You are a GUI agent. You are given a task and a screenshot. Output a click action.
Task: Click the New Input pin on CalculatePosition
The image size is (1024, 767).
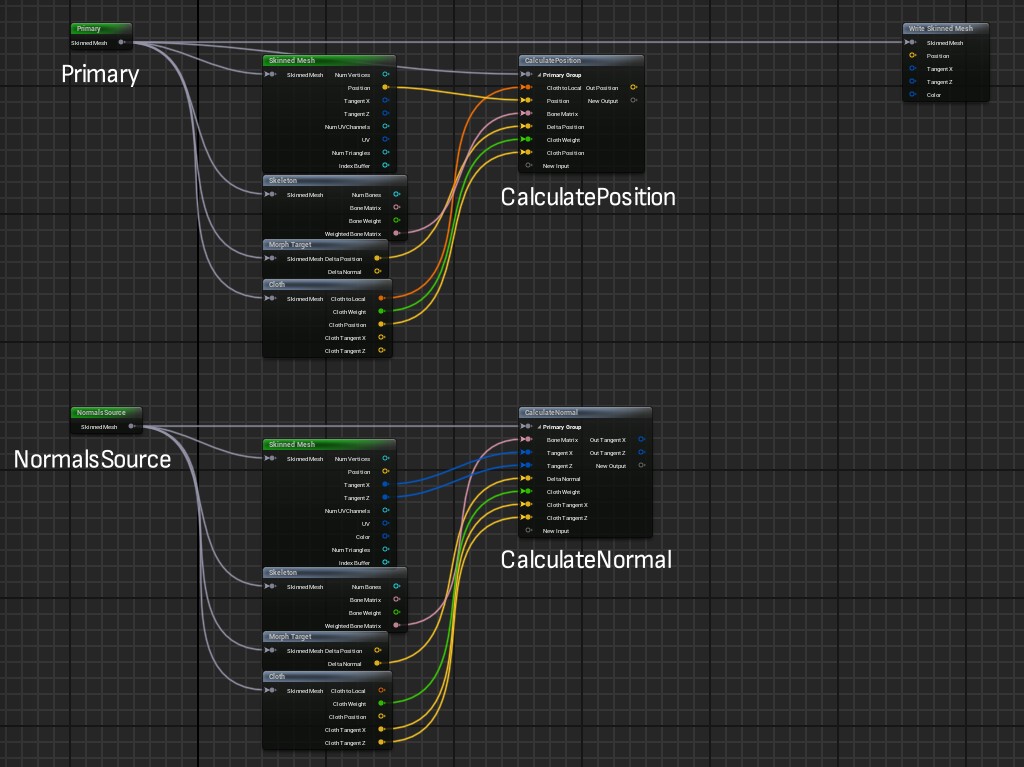[527, 166]
